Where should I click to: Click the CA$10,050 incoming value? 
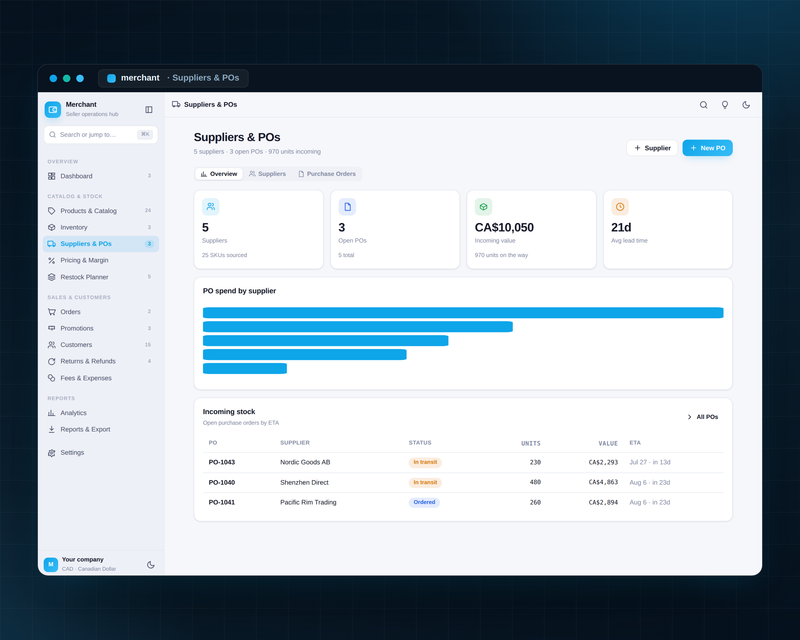504,228
